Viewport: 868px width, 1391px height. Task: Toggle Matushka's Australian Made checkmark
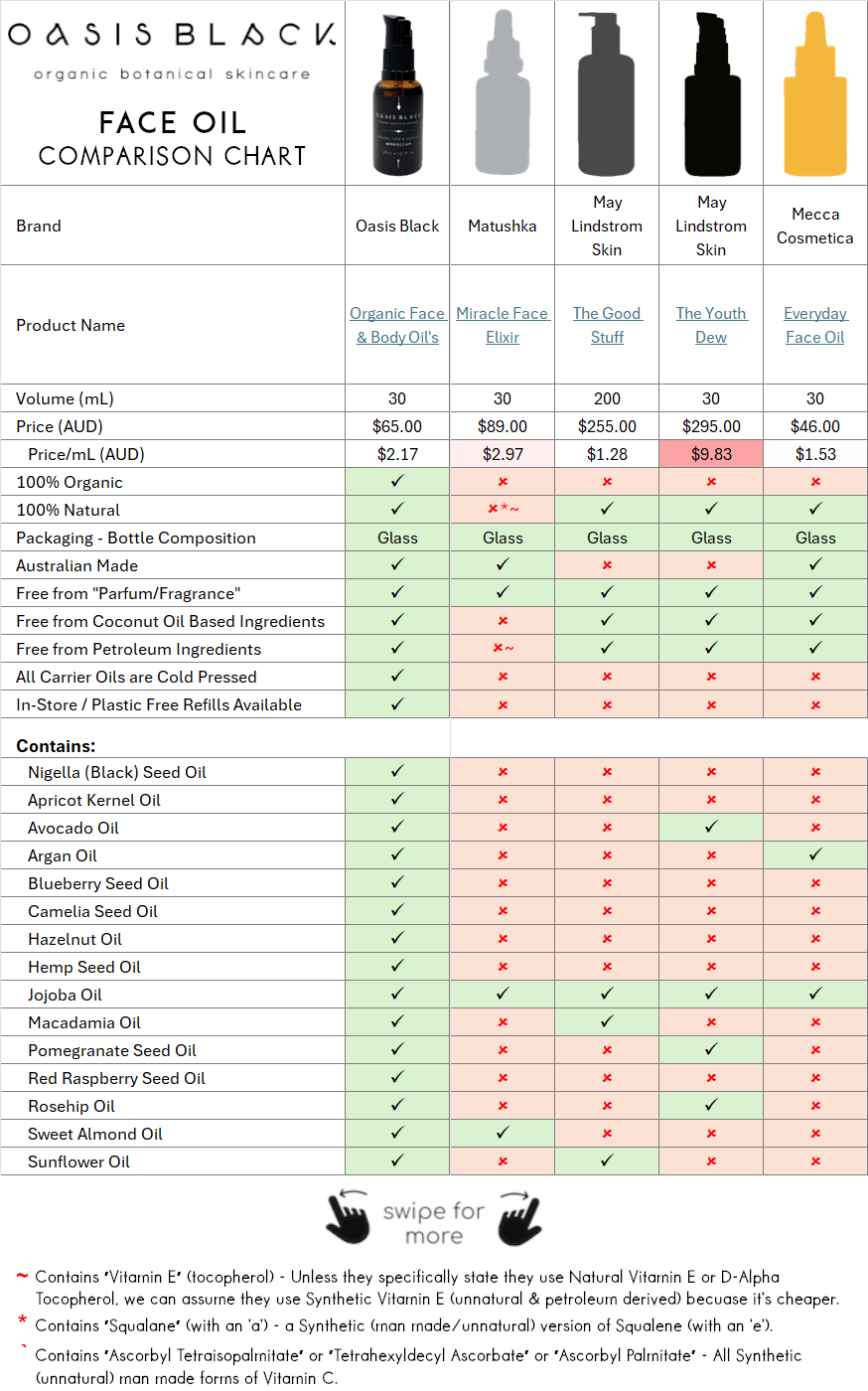[502, 564]
